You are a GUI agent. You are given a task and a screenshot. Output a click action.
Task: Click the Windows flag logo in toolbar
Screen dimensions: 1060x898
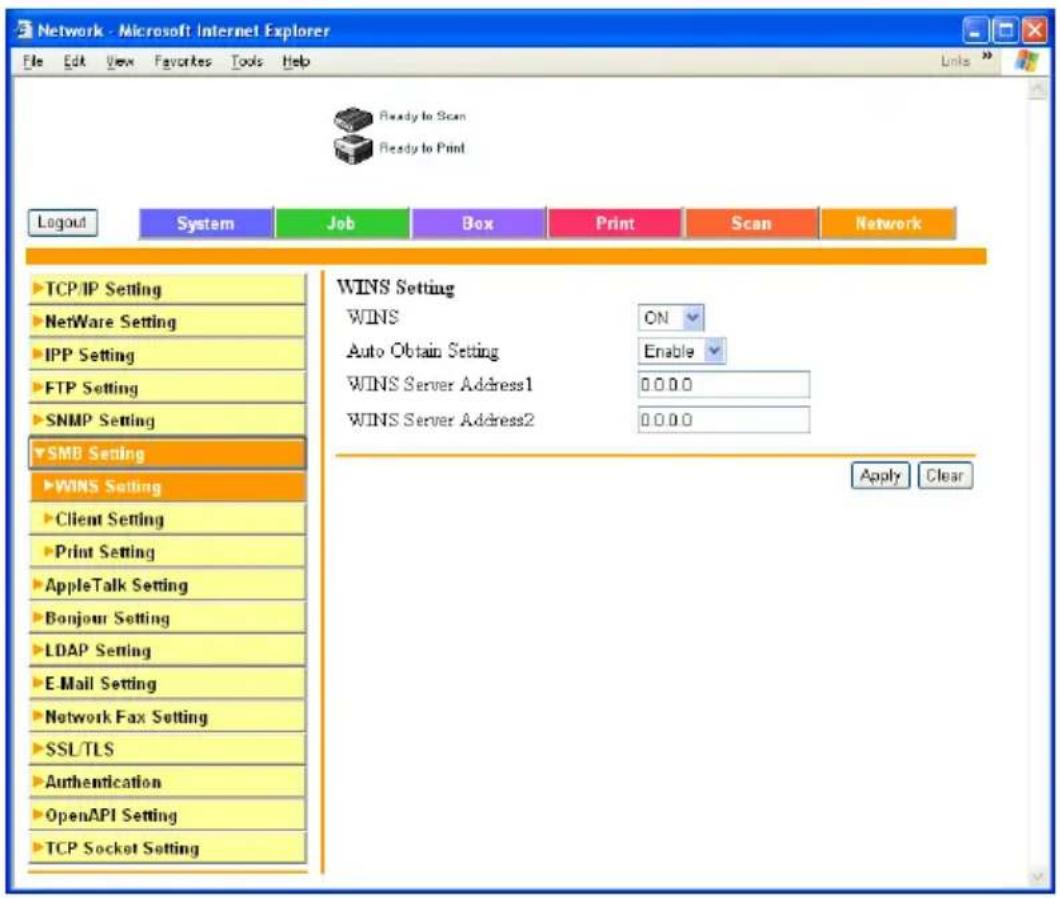1026,61
